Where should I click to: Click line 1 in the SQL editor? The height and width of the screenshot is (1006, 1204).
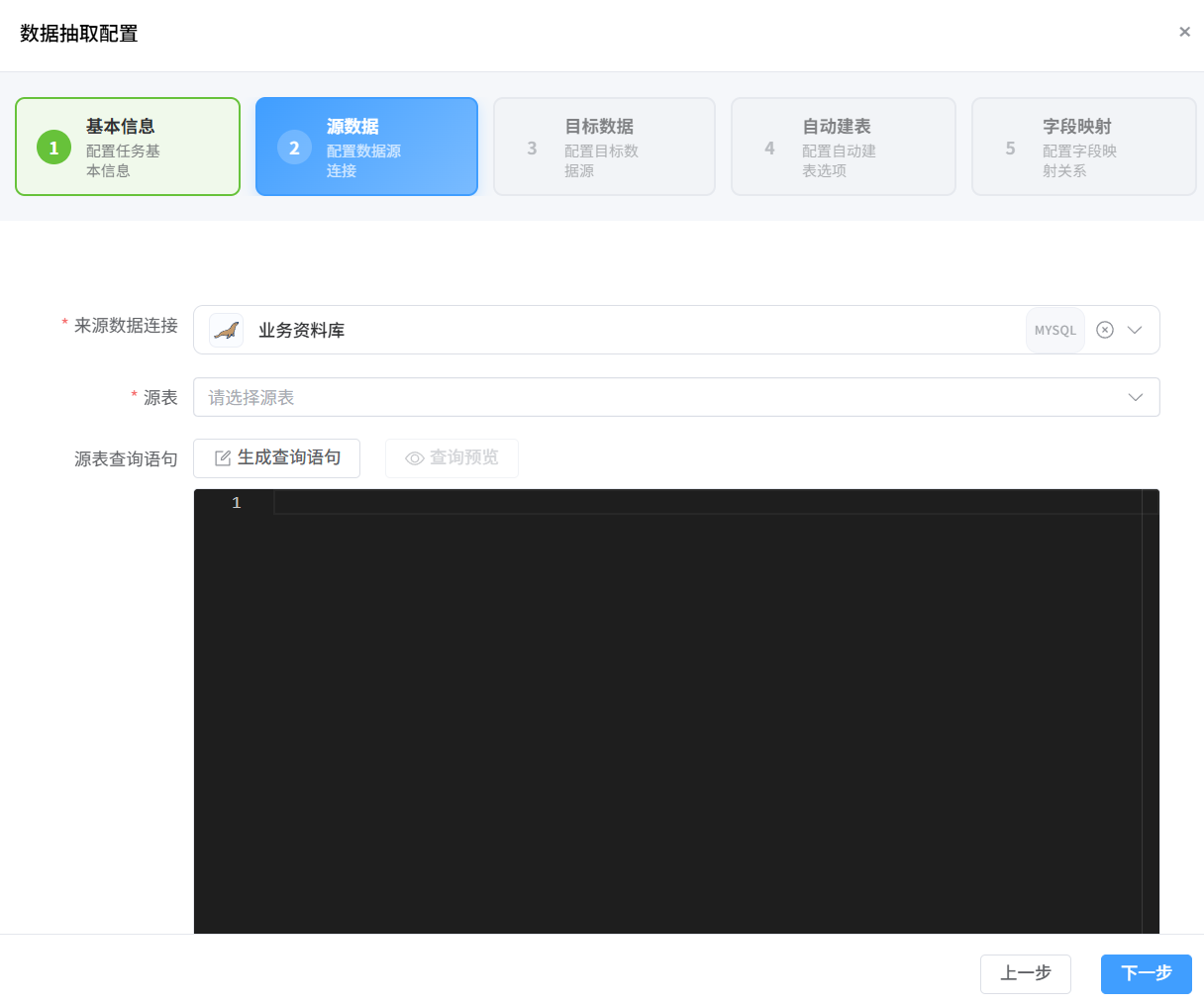pyautogui.click(x=693, y=503)
